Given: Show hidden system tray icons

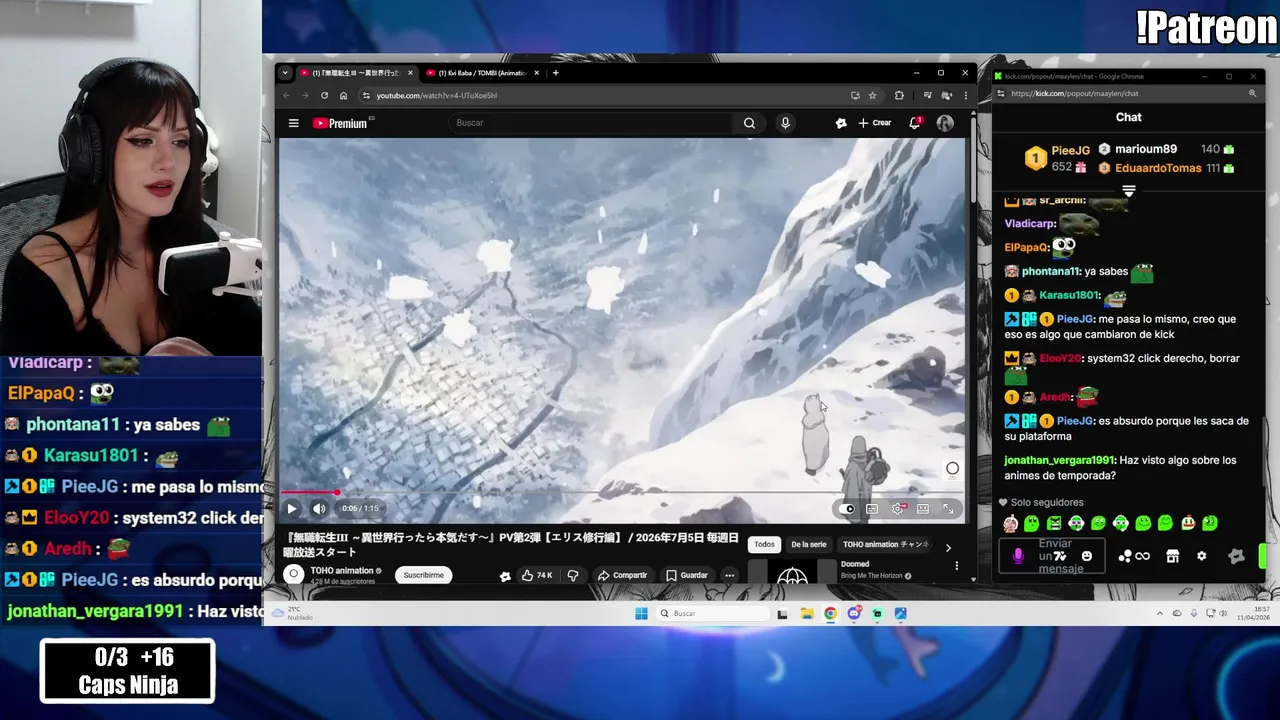Looking at the screenshot, I should click(1160, 613).
